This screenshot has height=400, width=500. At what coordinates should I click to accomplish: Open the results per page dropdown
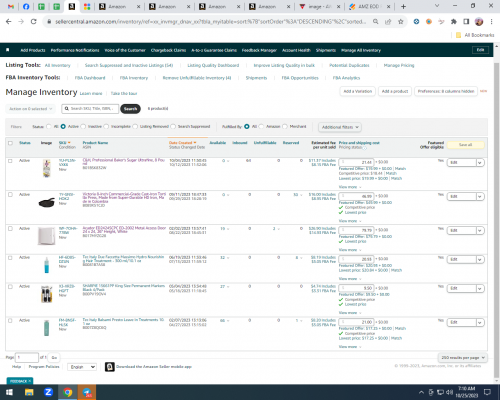coord(463,357)
